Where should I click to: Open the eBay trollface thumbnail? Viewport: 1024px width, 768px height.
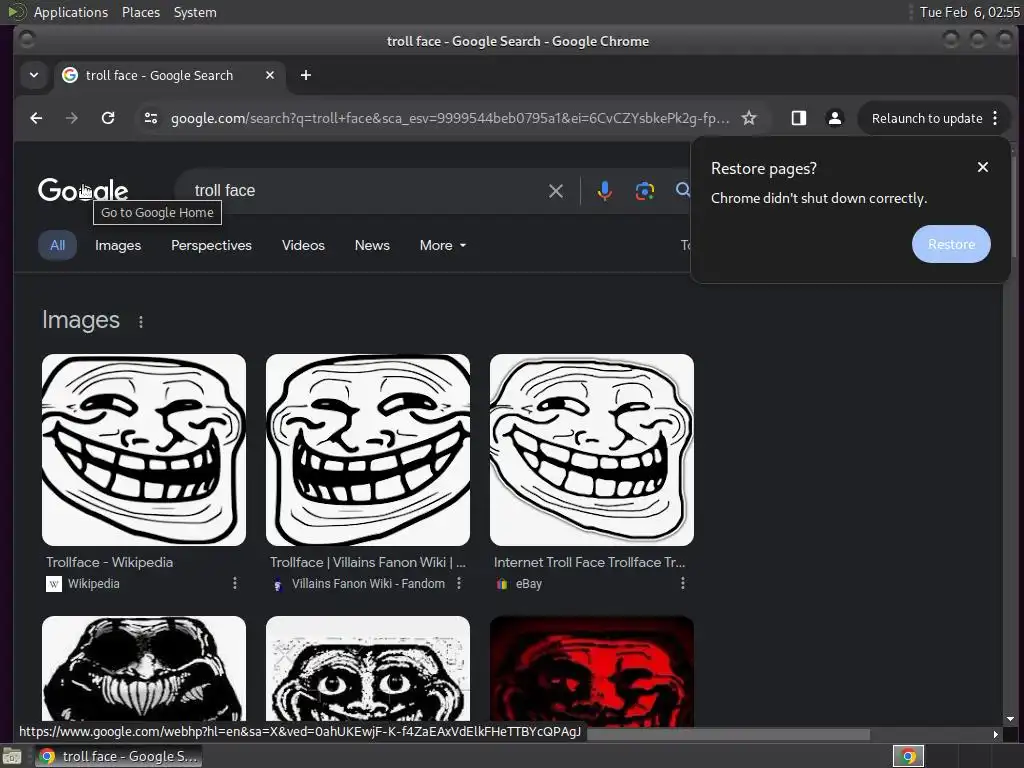coord(592,450)
